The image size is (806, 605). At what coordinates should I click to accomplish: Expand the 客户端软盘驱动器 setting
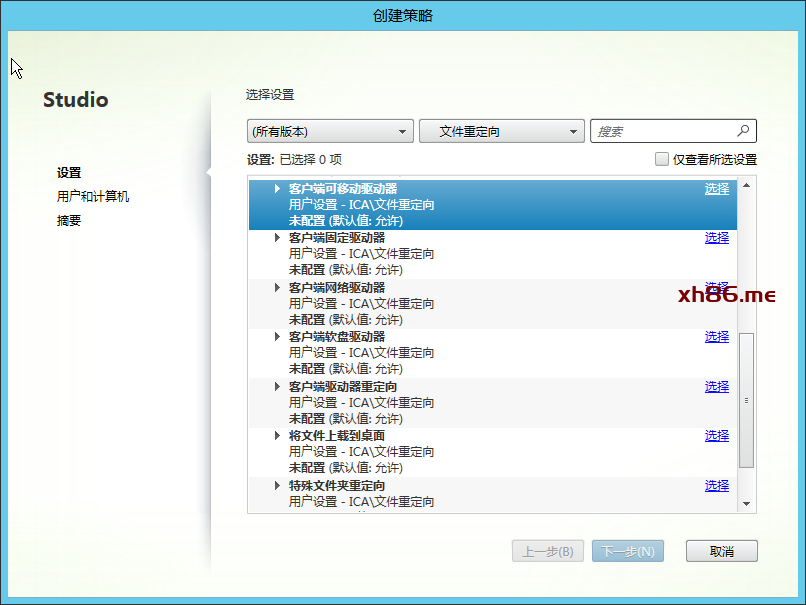(278, 337)
